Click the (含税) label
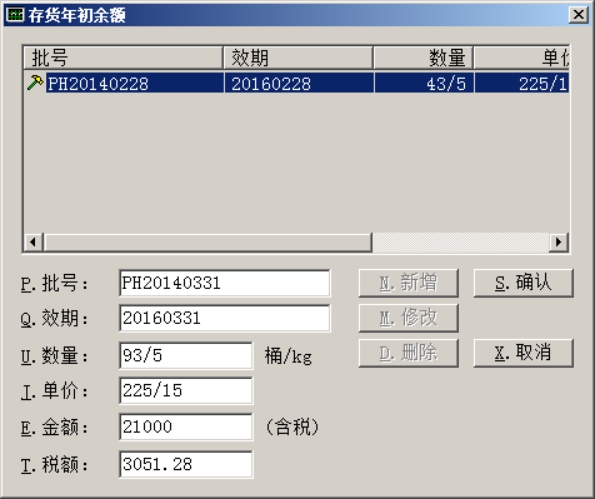The width and height of the screenshot is (595, 499). point(292,427)
